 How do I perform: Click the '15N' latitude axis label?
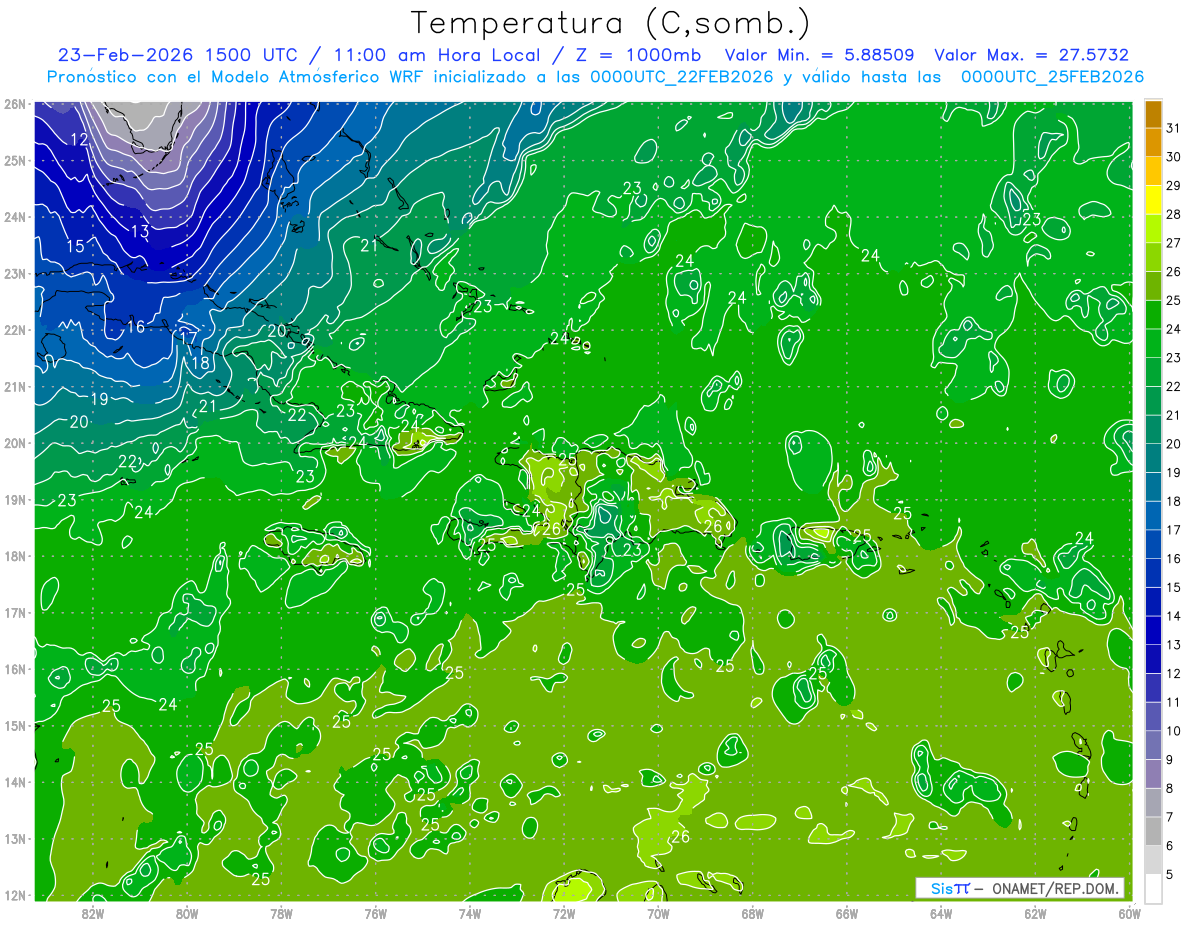(x=15, y=726)
